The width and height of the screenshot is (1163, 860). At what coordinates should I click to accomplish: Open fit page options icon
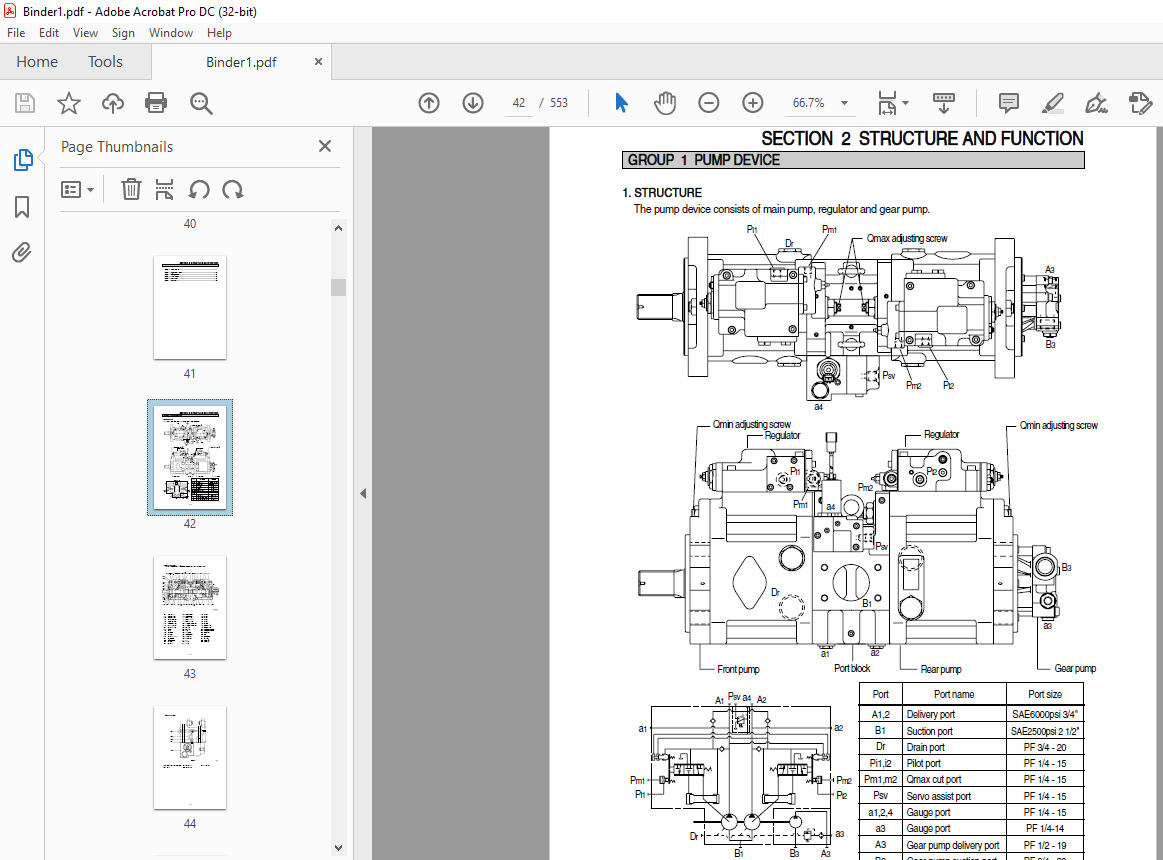point(887,103)
